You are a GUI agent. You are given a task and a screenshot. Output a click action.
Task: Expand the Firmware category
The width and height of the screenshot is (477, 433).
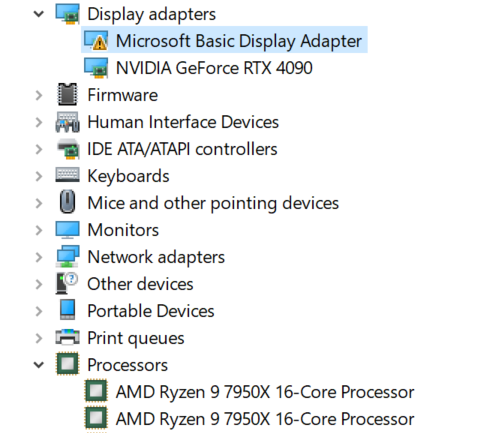pos(39,95)
